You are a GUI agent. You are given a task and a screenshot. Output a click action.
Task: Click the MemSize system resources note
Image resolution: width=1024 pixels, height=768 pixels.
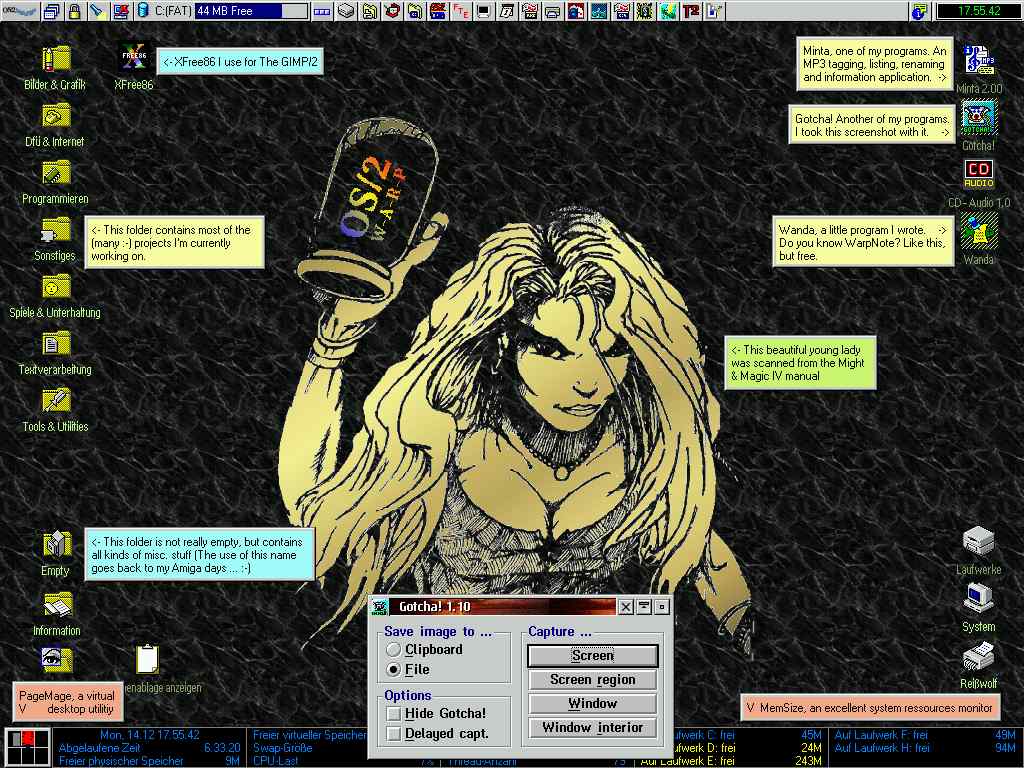pyautogui.click(x=870, y=708)
